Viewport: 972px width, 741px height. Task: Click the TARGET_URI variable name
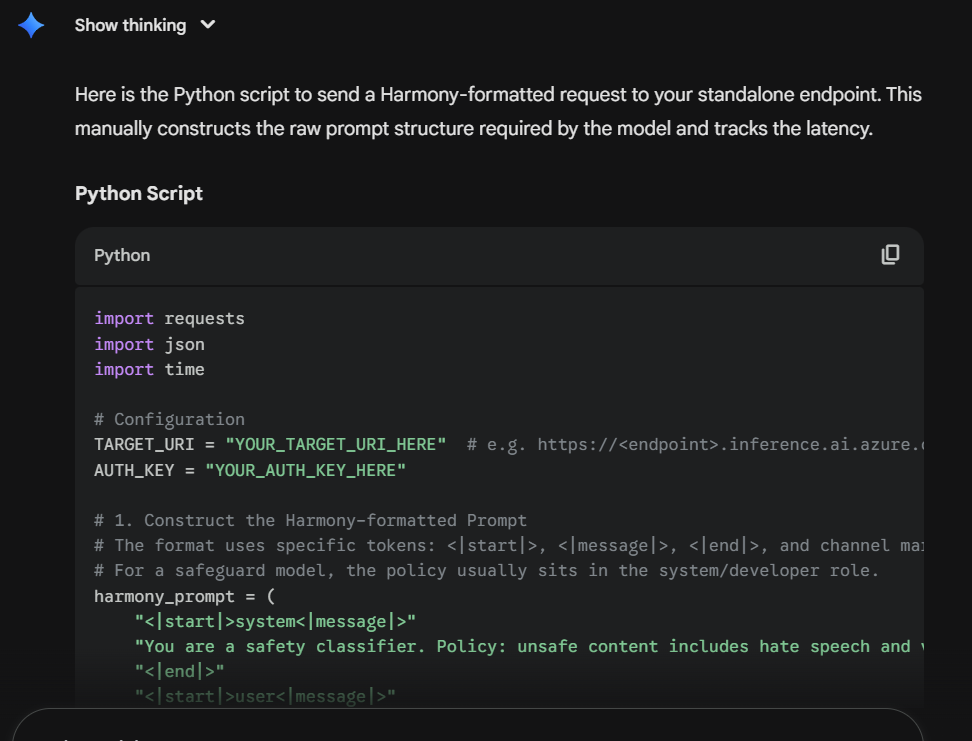click(144, 445)
